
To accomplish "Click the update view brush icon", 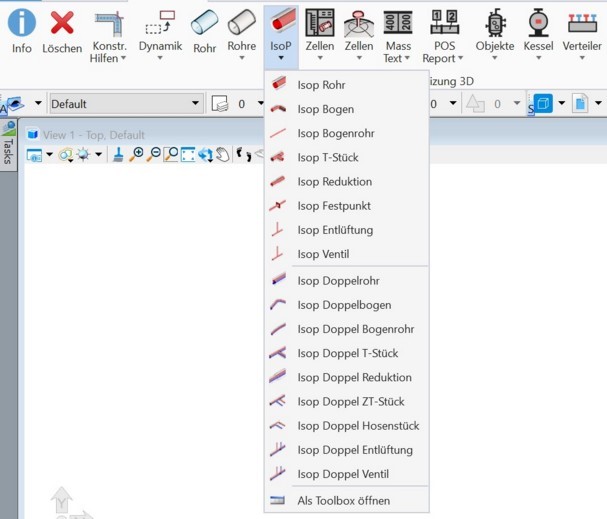I will click(x=118, y=155).
